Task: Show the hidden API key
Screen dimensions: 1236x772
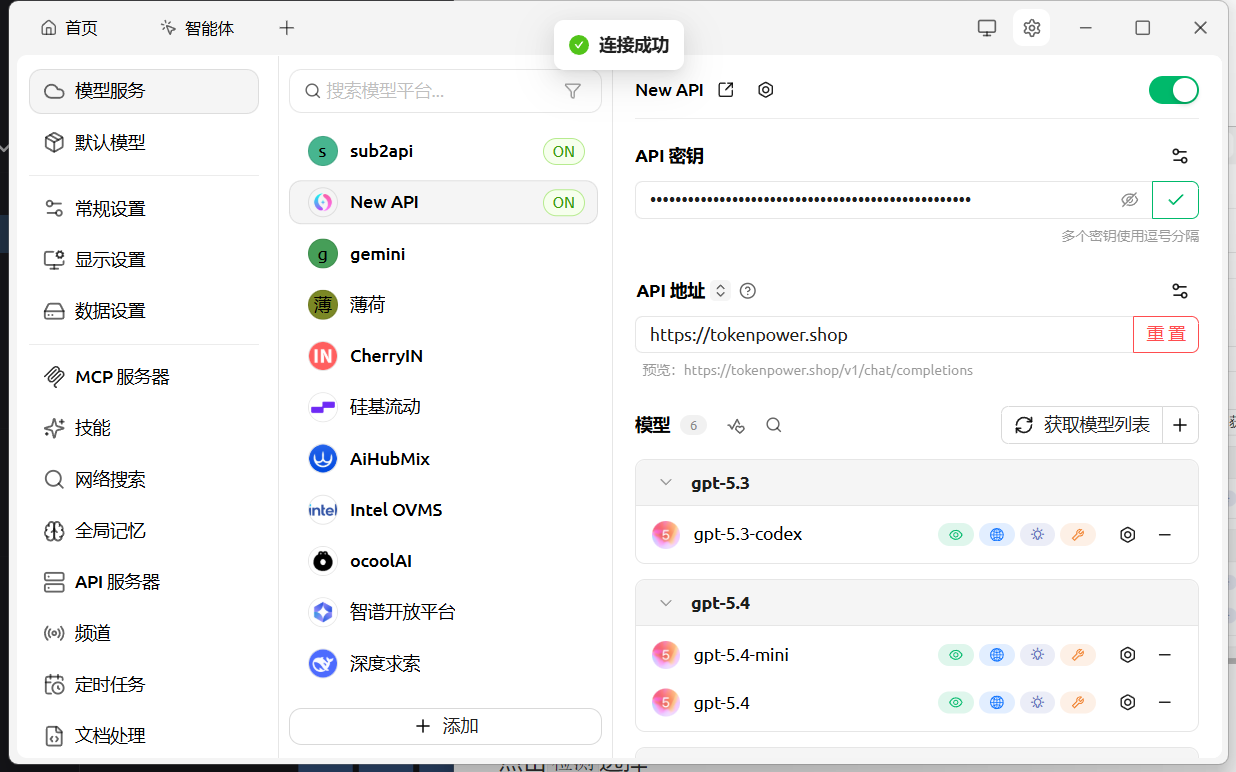Action: 1130,200
